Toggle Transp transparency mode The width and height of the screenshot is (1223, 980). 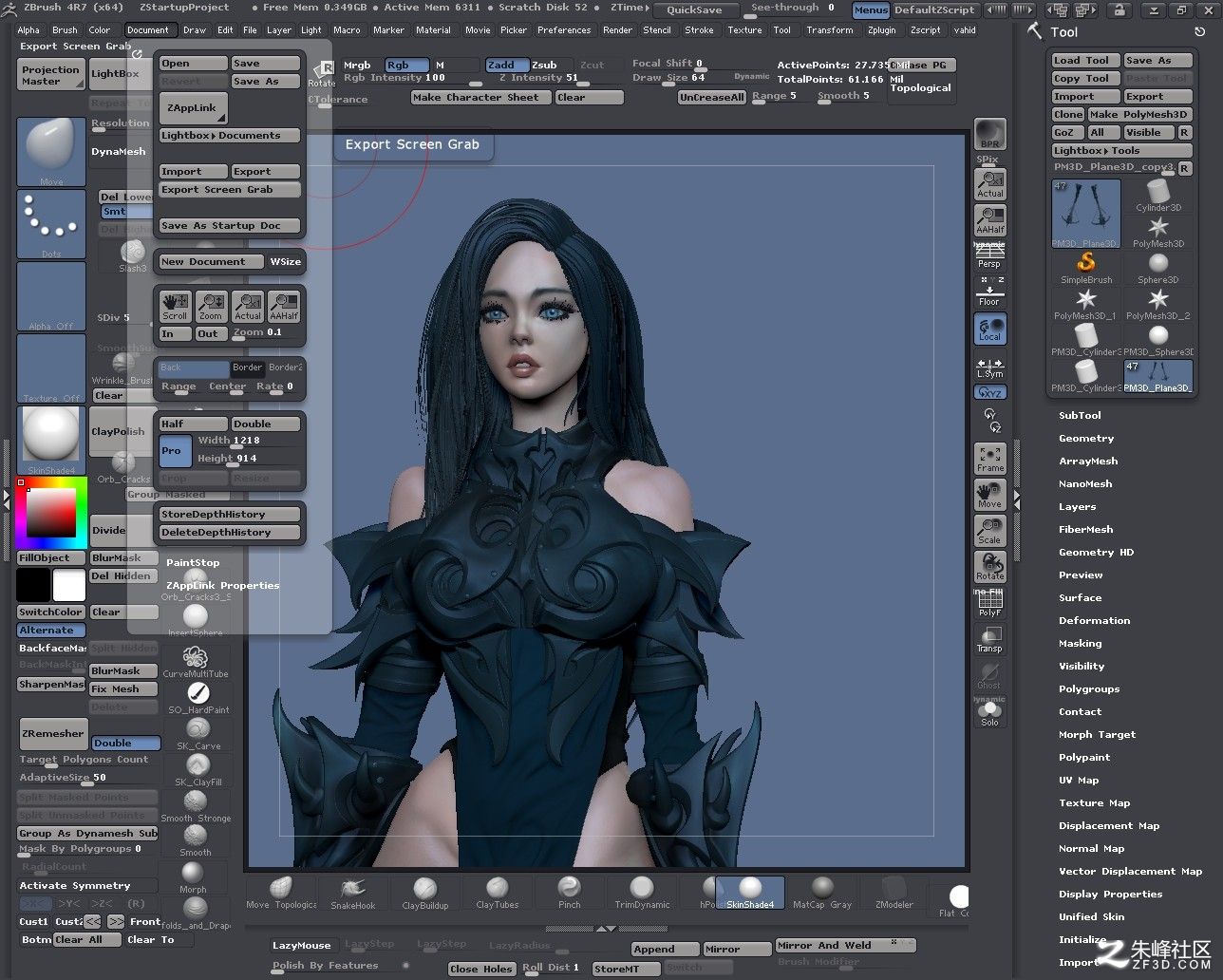tap(989, 639)
